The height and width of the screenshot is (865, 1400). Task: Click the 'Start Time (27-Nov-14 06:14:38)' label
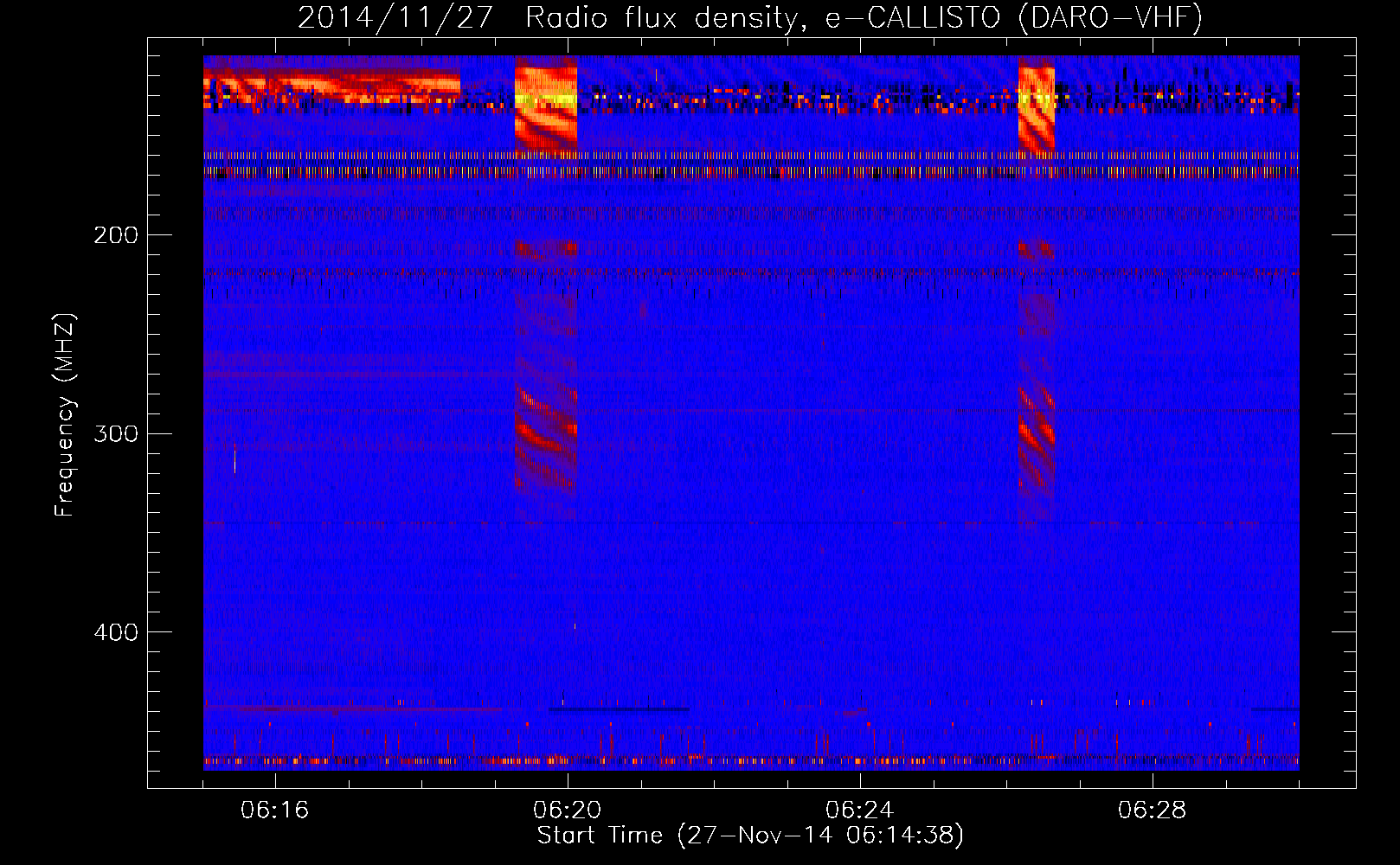pyautogui.click(x=750, y=836)
